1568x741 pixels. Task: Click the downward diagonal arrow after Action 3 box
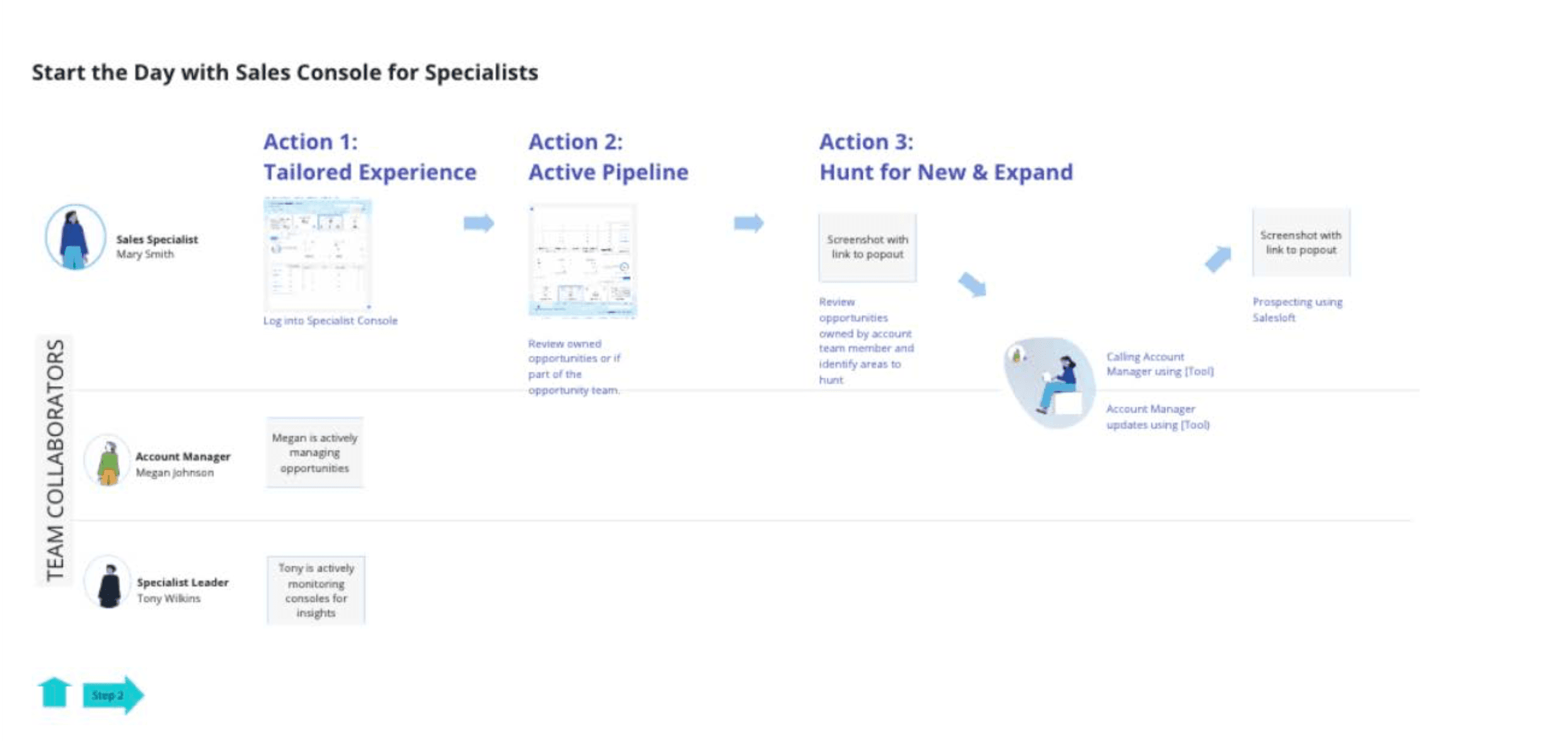click(972, 284)
